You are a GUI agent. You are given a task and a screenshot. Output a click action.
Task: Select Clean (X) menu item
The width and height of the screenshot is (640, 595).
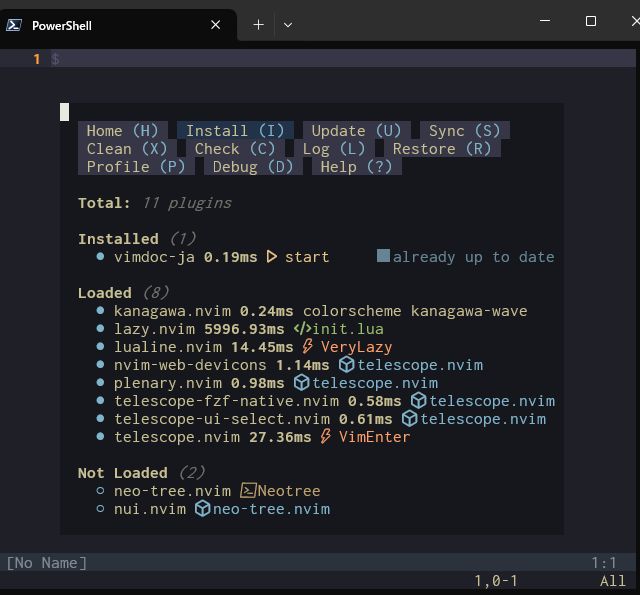point(127,149)
